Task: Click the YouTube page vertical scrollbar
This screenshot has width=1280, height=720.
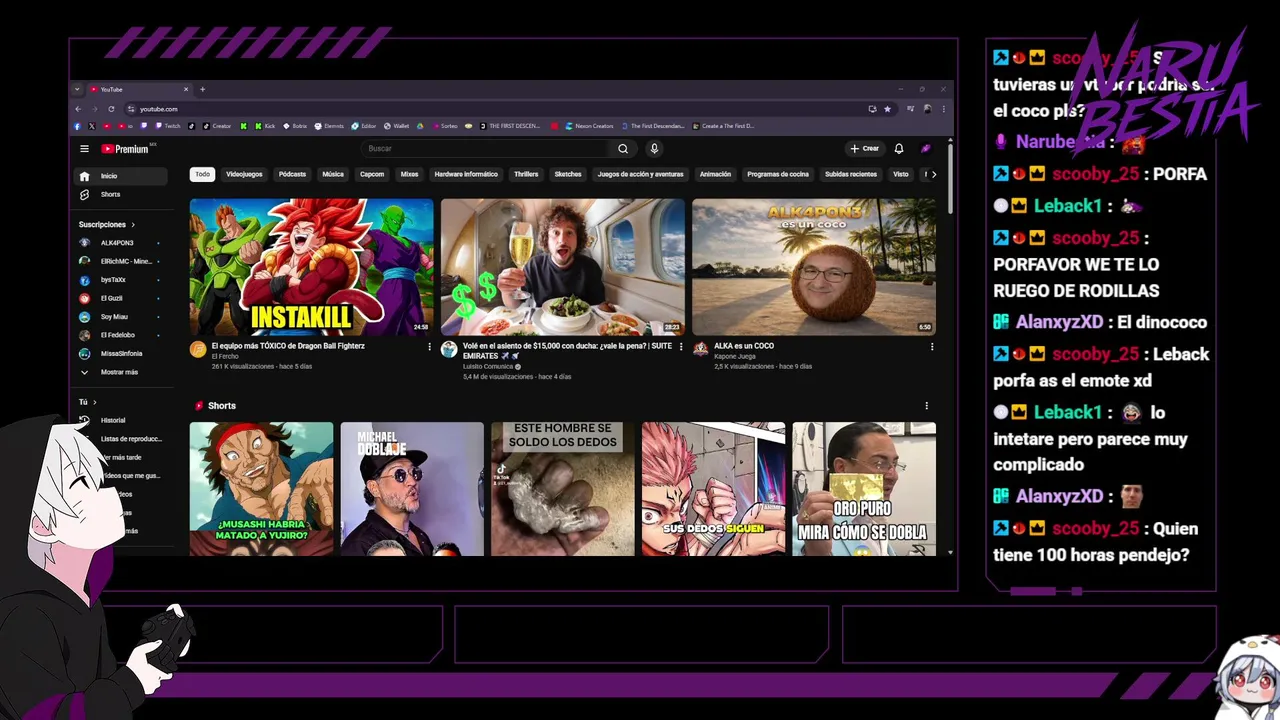Action: point(950,179)
